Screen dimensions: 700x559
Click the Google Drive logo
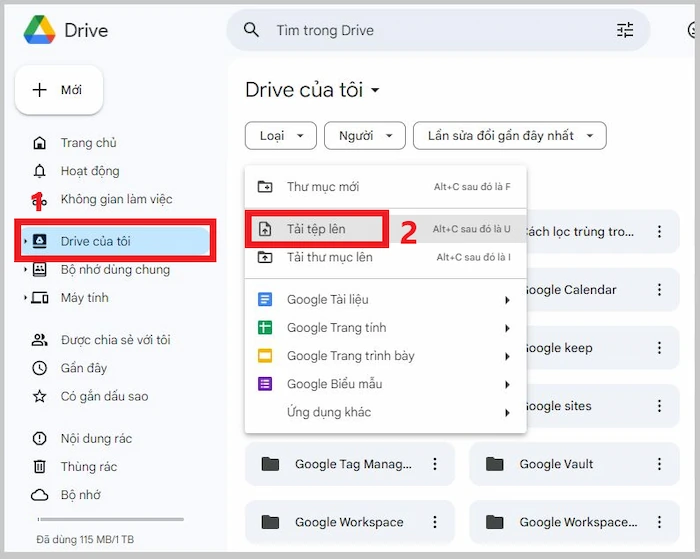pos(39,30)
